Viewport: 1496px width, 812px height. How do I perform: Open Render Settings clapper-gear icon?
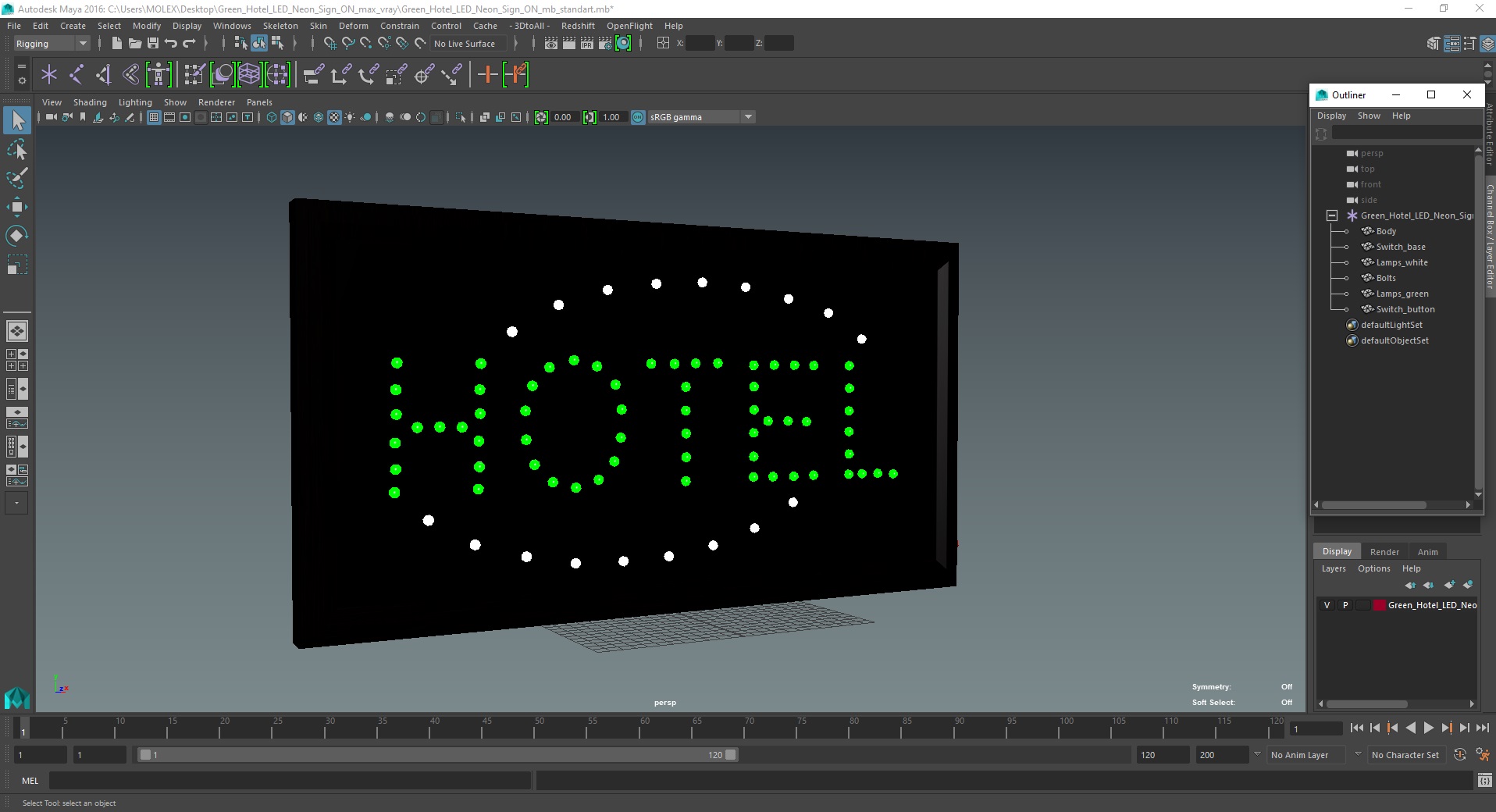605,44
